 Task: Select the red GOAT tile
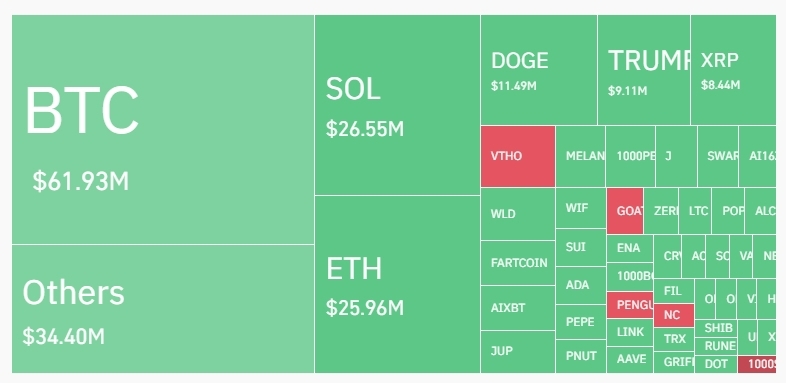pos(625,211)
